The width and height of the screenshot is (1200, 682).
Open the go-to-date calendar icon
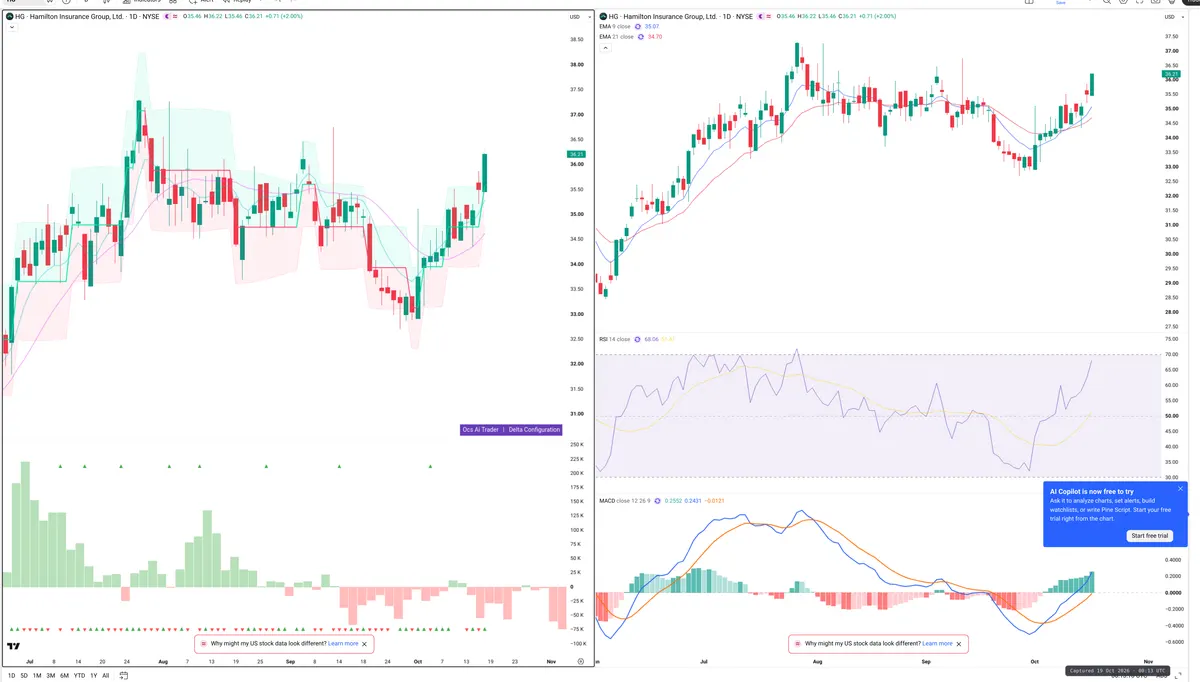coord(124,675)
